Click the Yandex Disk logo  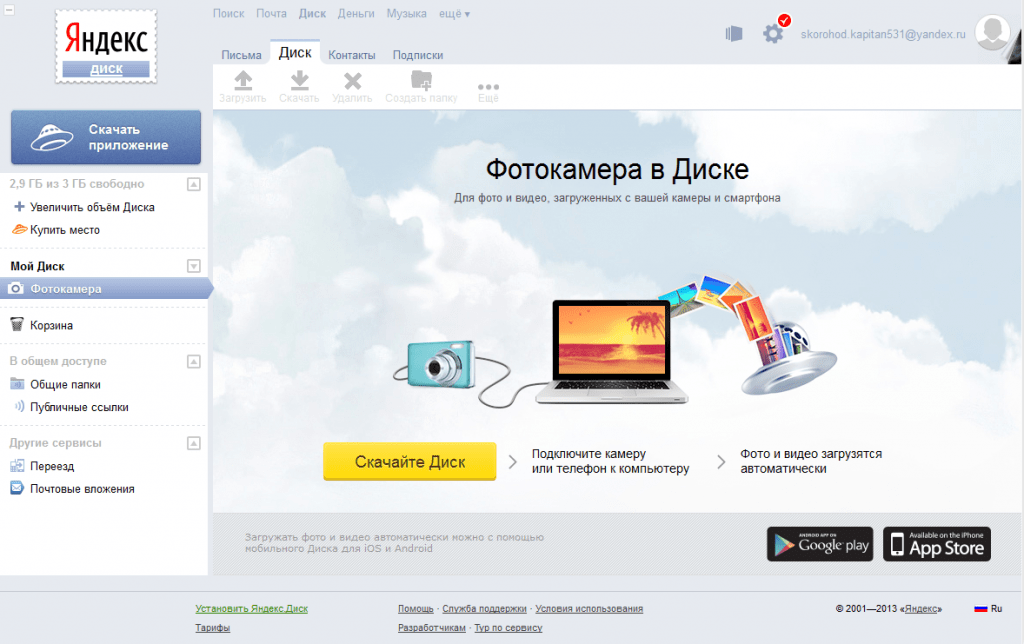coord(106,47)
